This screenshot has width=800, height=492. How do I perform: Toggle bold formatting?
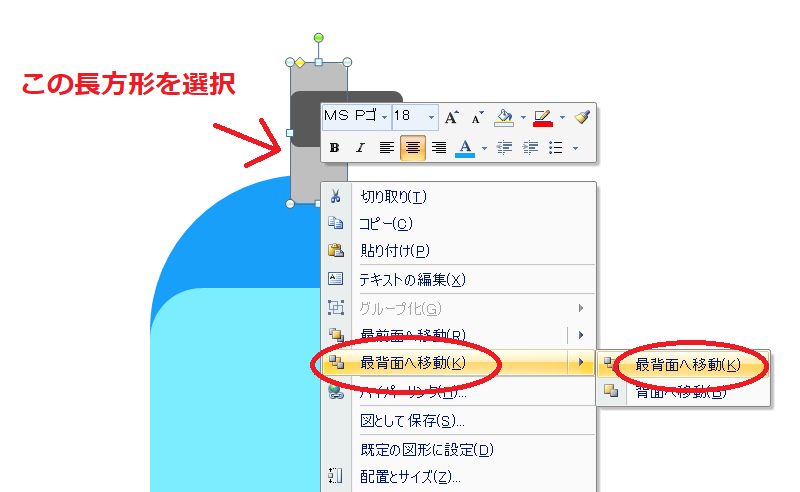pyautogui.click(x=334, y=147)
